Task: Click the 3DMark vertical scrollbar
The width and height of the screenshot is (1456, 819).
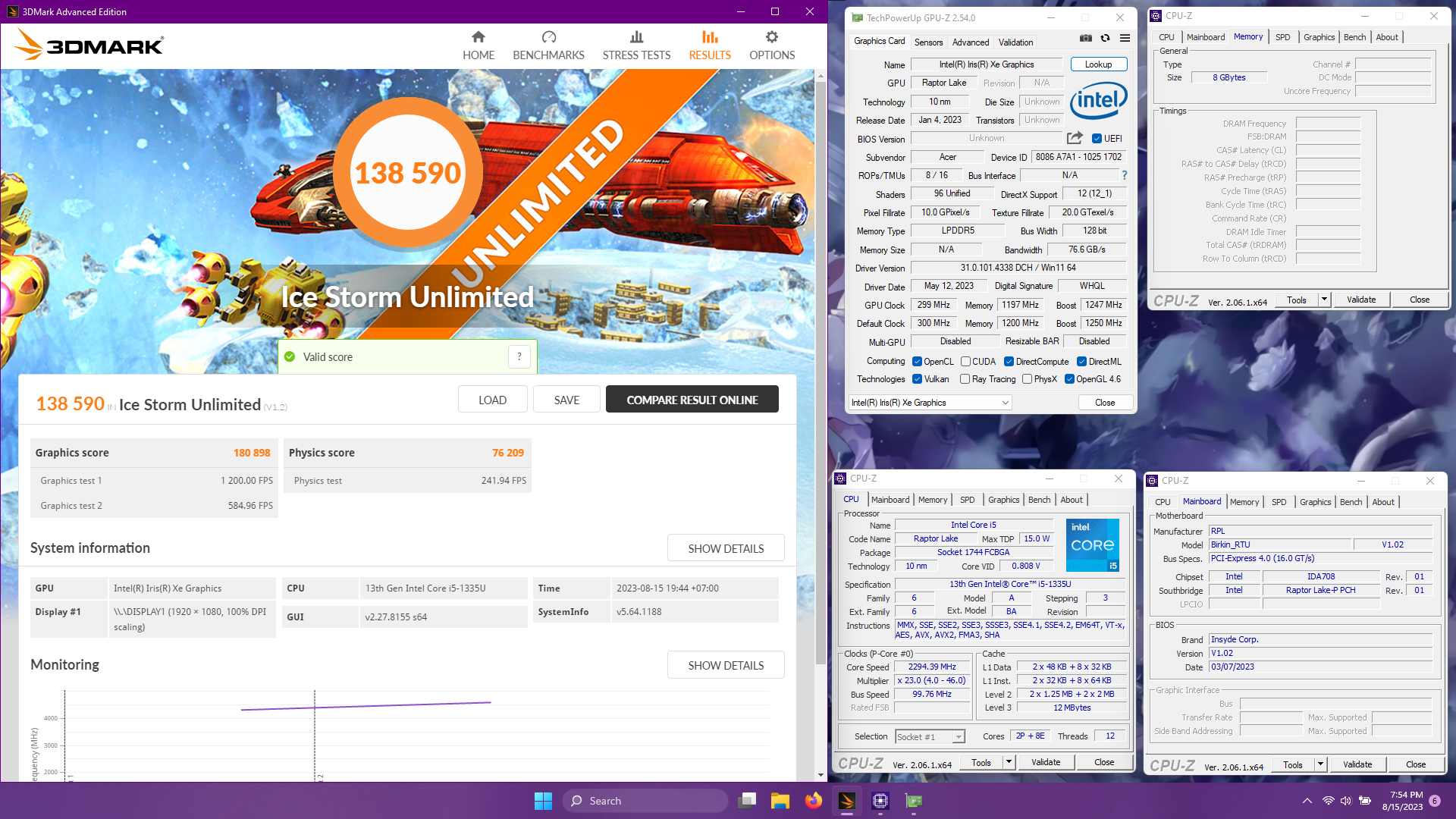Action: (820, 372)
